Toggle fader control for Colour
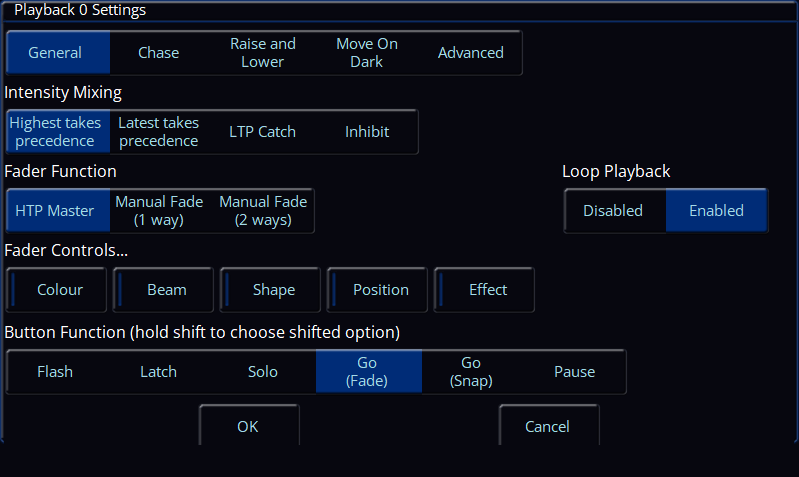Image resolution: width=799 pixels, height=477 pixels. pos(59,290)
